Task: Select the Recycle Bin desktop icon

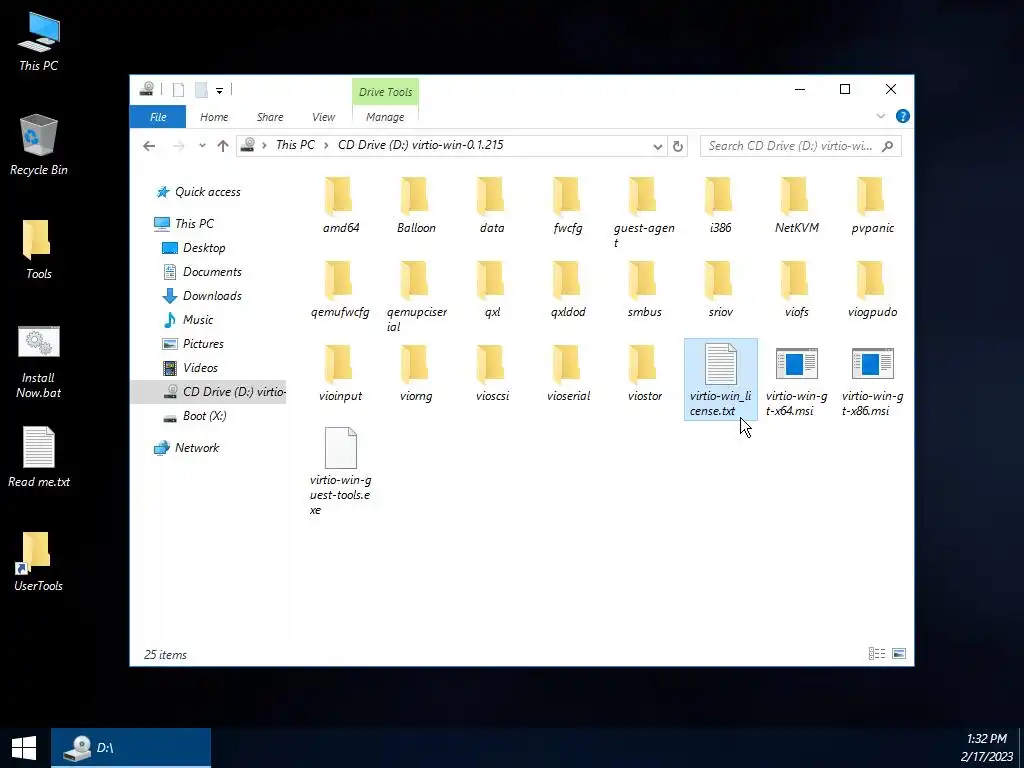Action: [x=39, y=145]
